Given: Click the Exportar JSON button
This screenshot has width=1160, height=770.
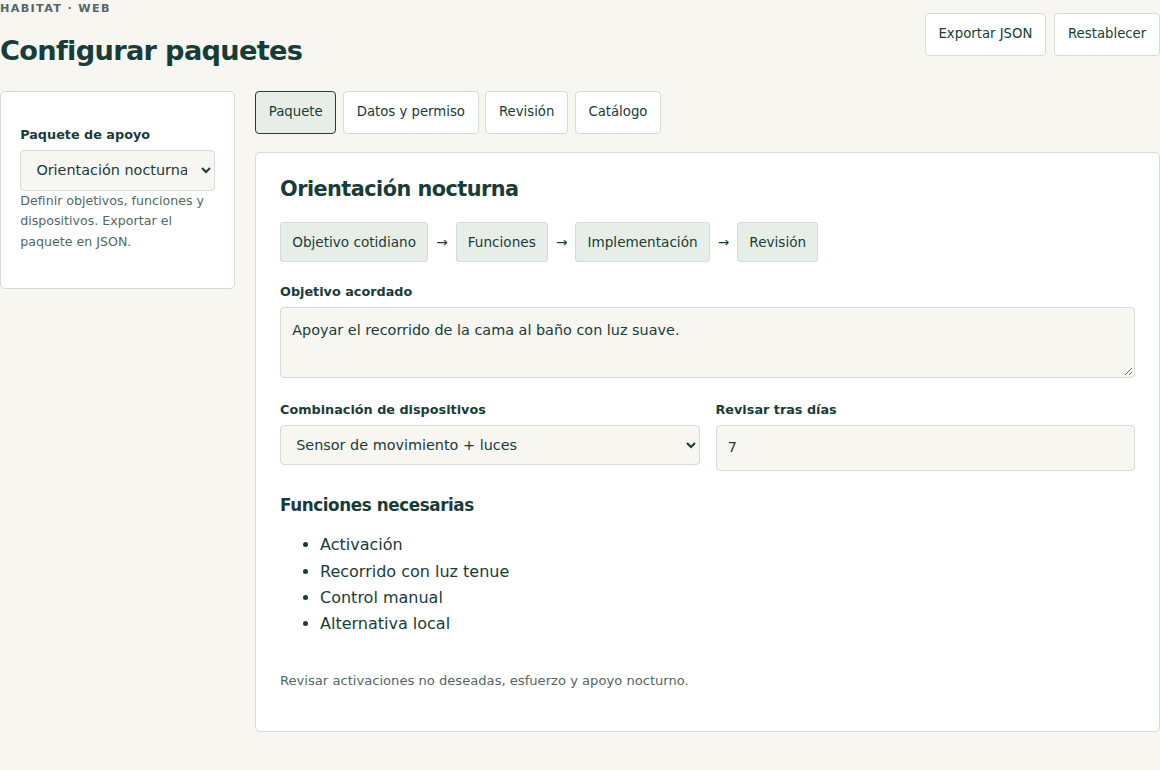Looking at the screenshot, I should [x=985, y=34].
